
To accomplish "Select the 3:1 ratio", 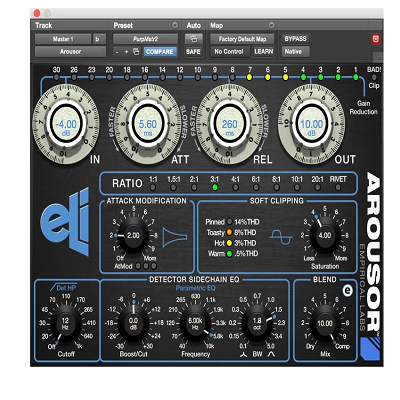I will [x=215, y=188].
